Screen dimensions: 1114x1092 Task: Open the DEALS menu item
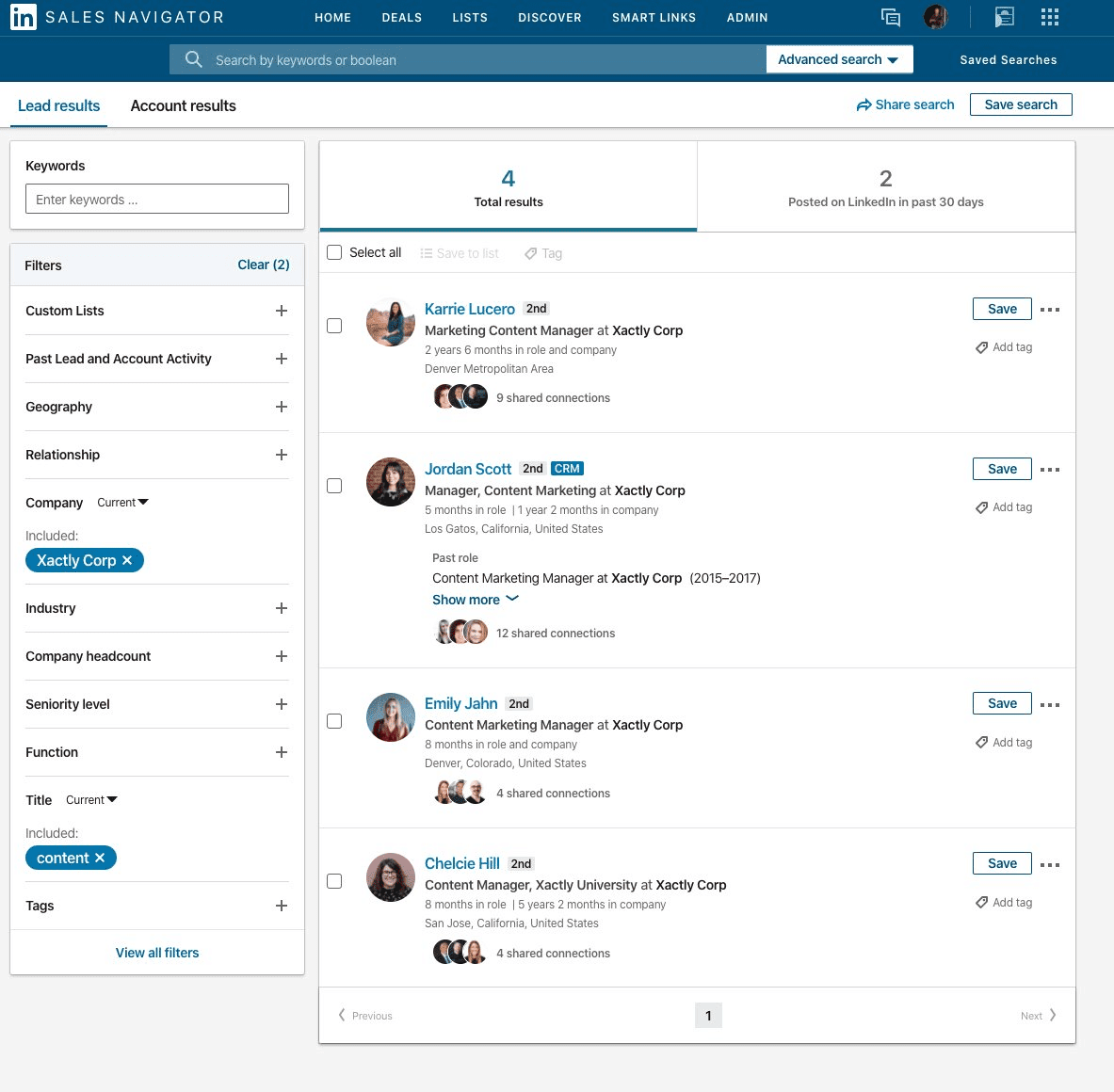pyautogui.click(x=401, y=18)
